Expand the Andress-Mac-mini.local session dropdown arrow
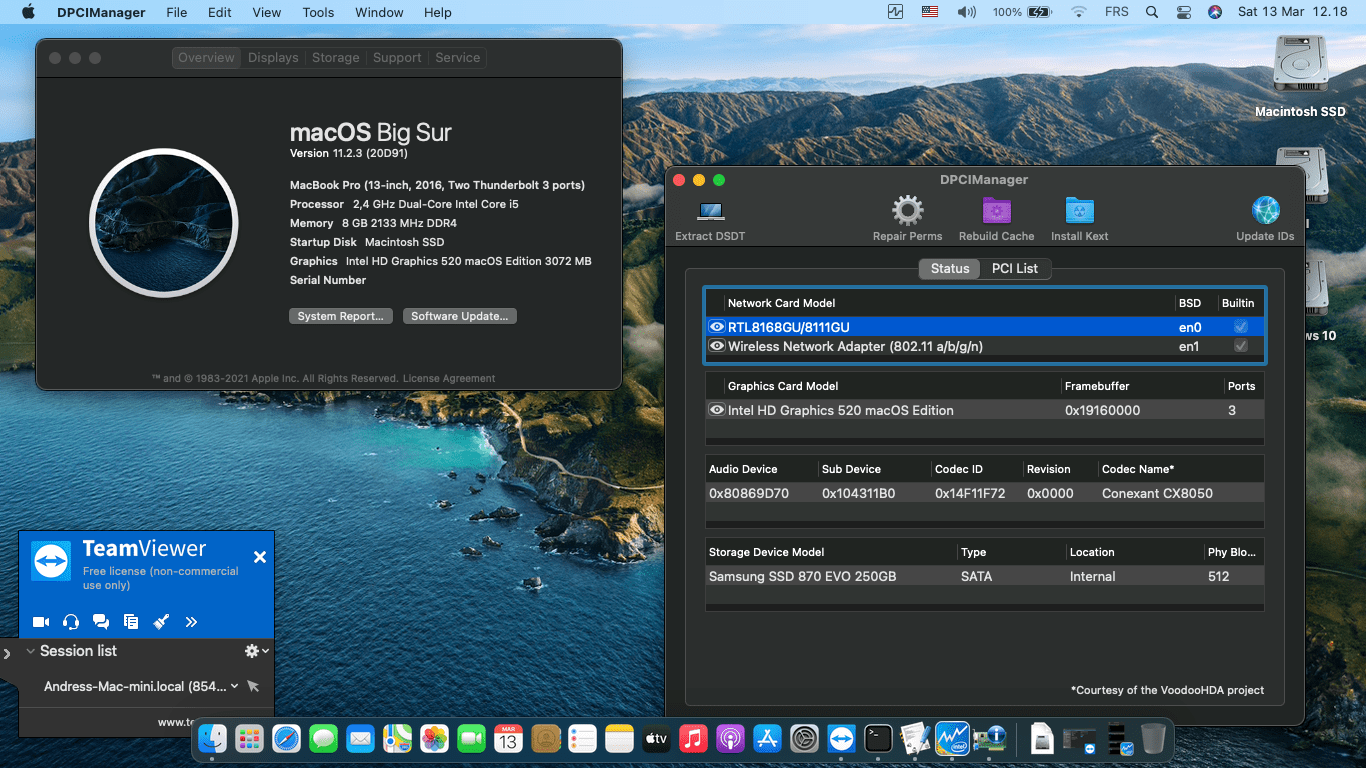Viewport: 1366px width, 768px height. 235,686
